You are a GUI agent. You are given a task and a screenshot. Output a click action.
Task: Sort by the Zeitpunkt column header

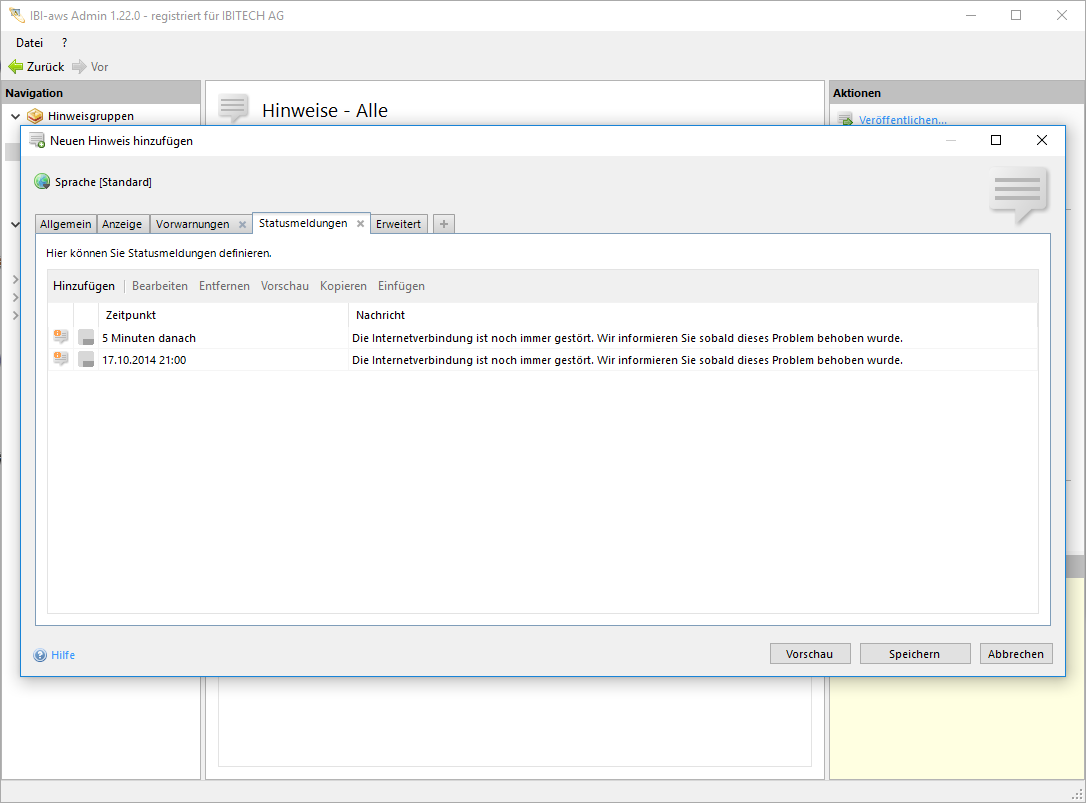click(130, 315)
